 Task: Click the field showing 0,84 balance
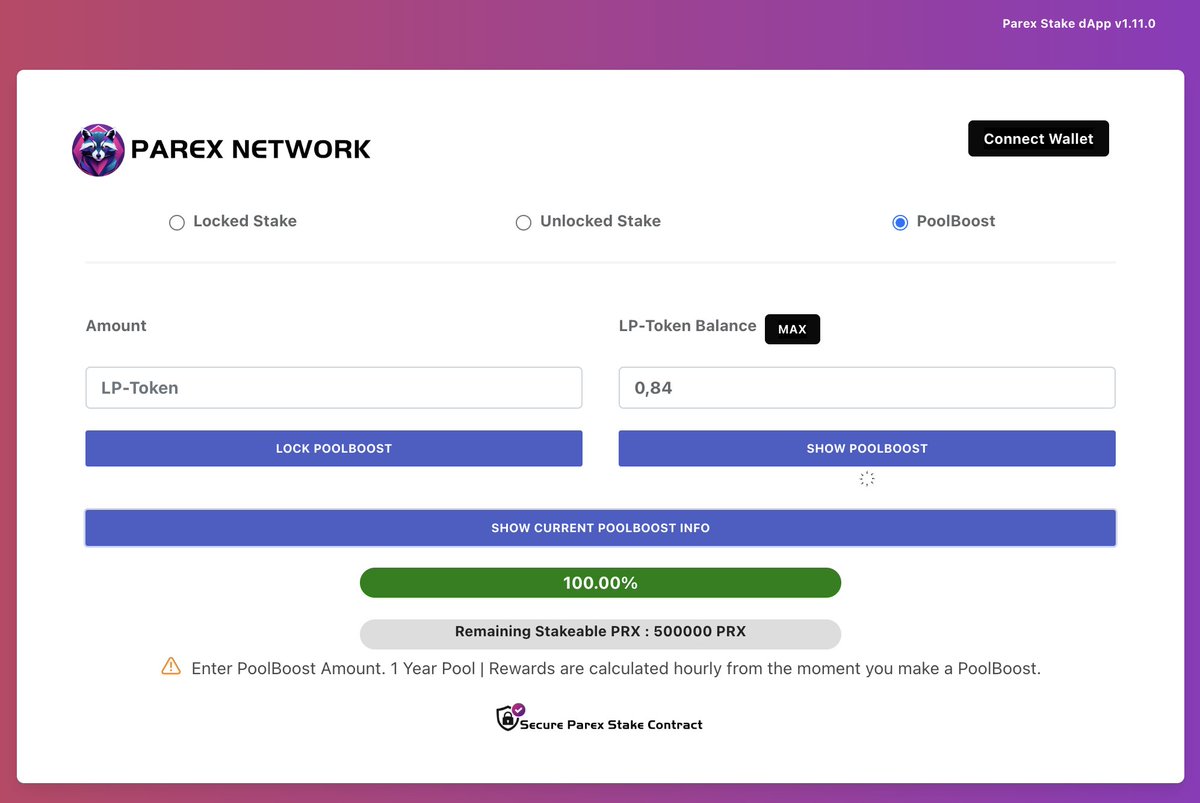coord(866,387)
